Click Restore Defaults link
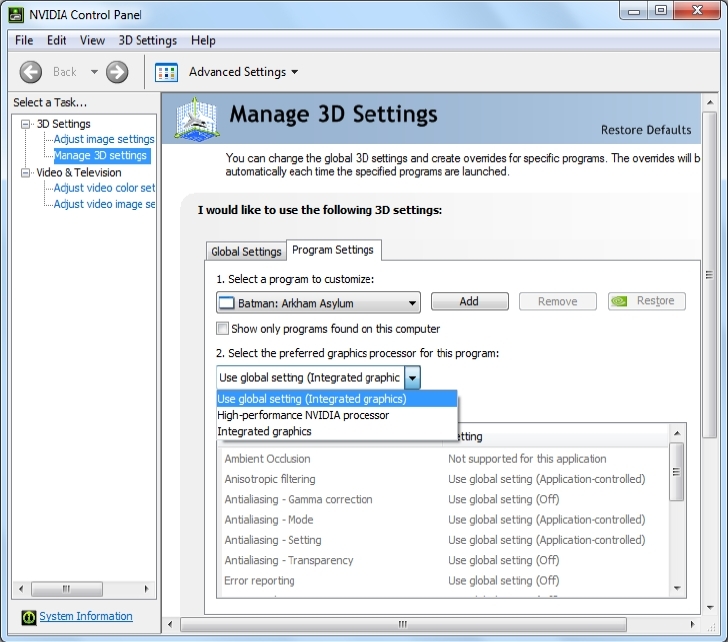Screen dimensions: 728x642 tap(646, 130)
